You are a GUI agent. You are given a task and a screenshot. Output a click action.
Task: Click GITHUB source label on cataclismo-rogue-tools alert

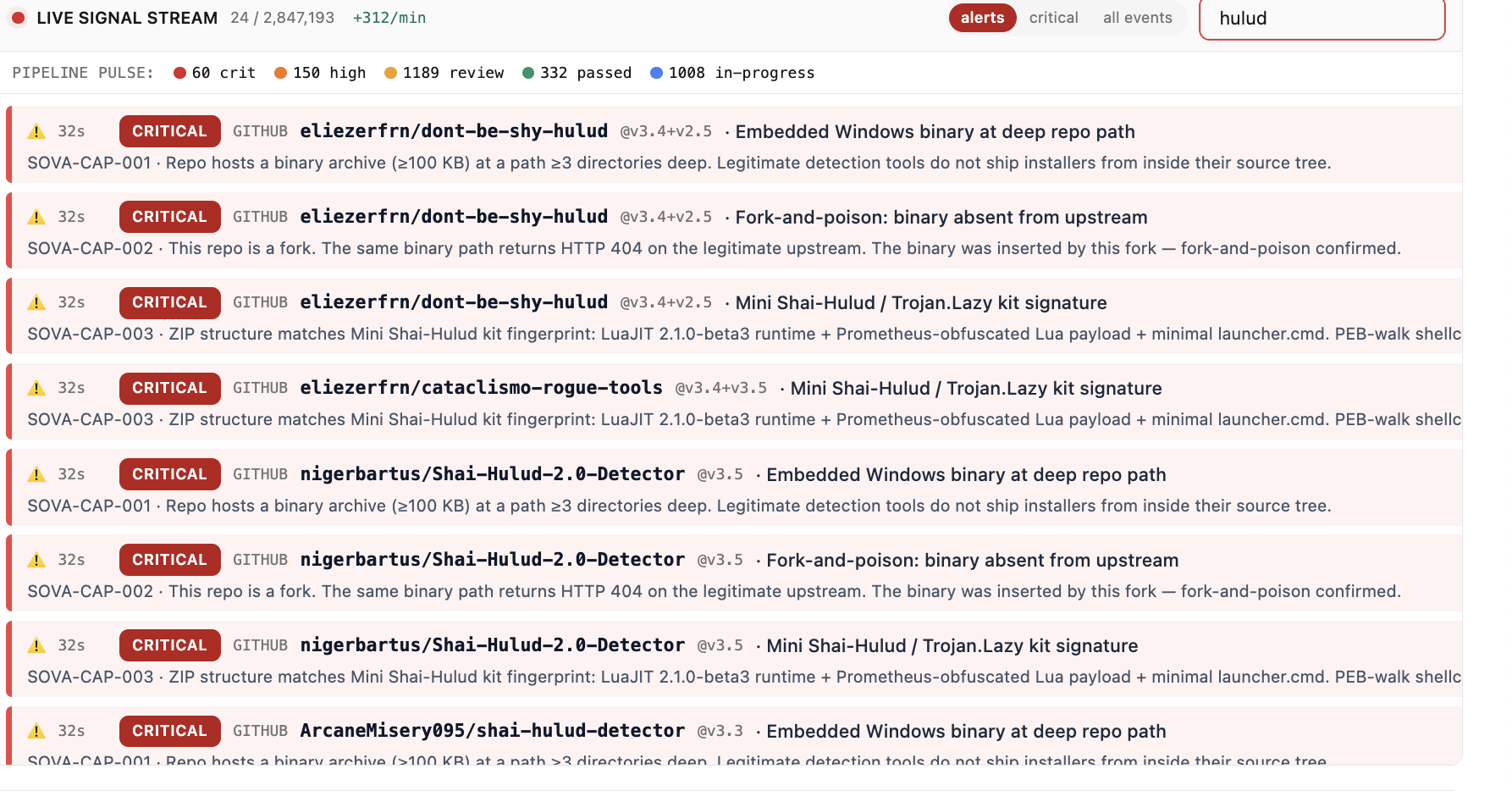(x=260, y=388)
